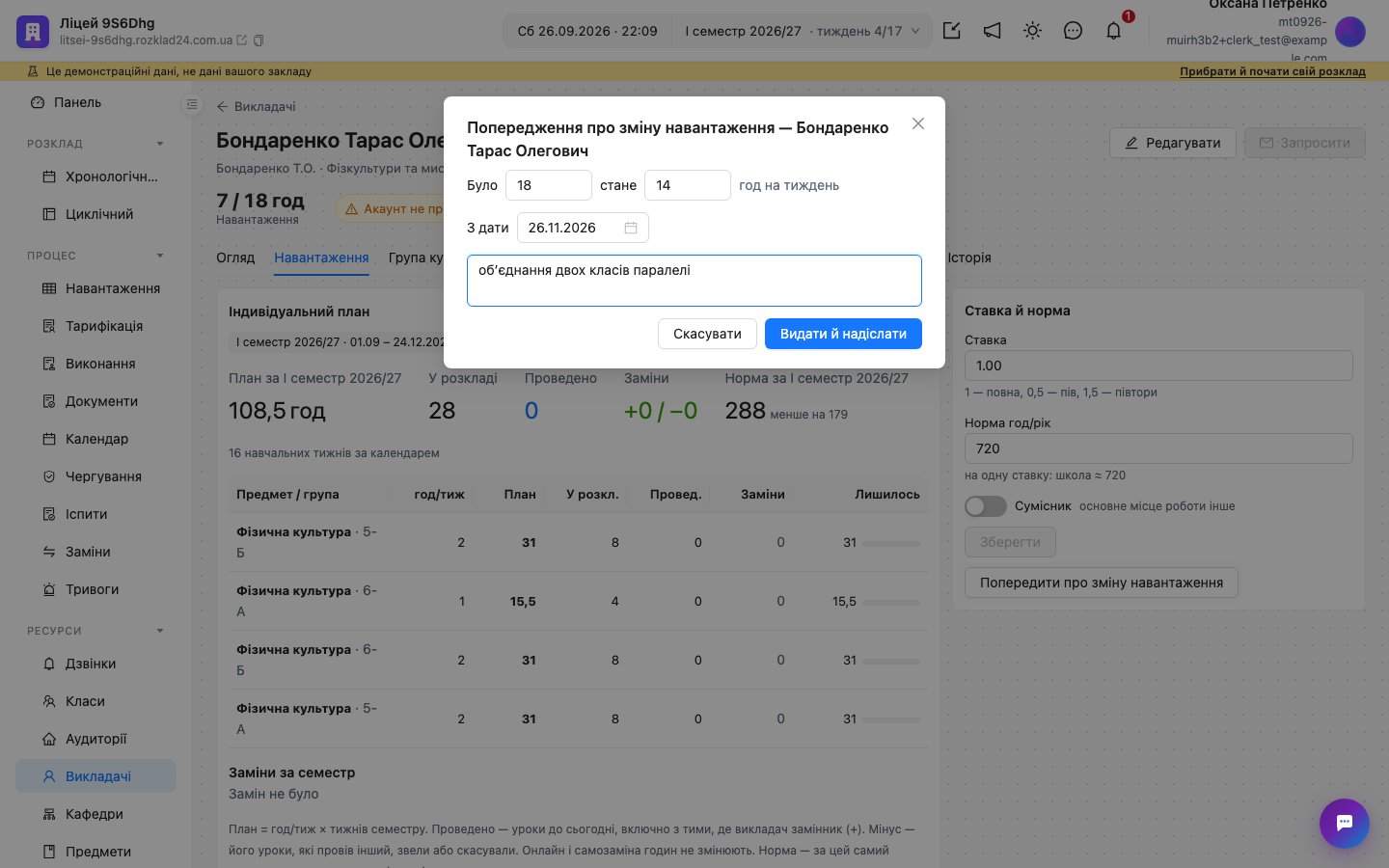Collapse the РОЗКЛАД sidebar section
Viewport: 1389px width, 868px height.
pyautogui.click(x=160, y=144)
